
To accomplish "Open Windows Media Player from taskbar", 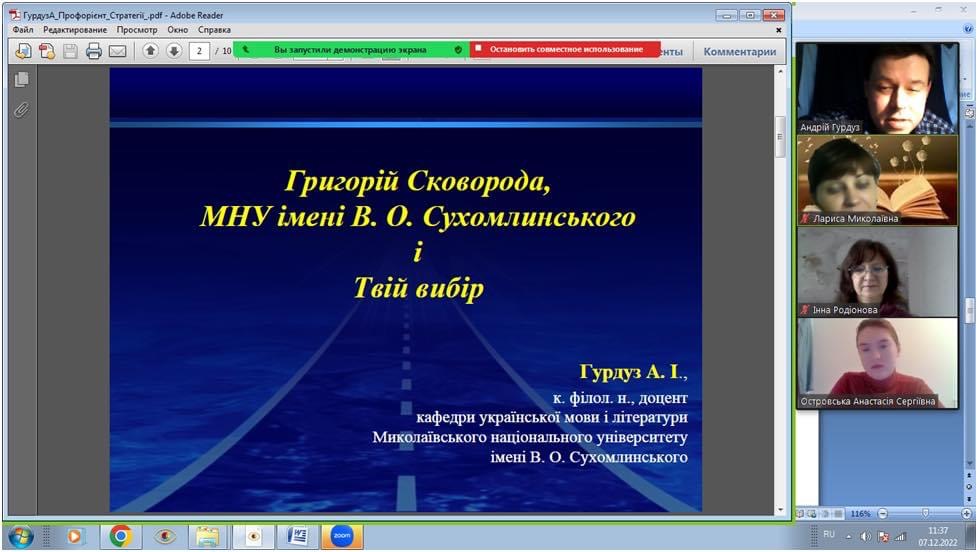I will tap(75, 536).
